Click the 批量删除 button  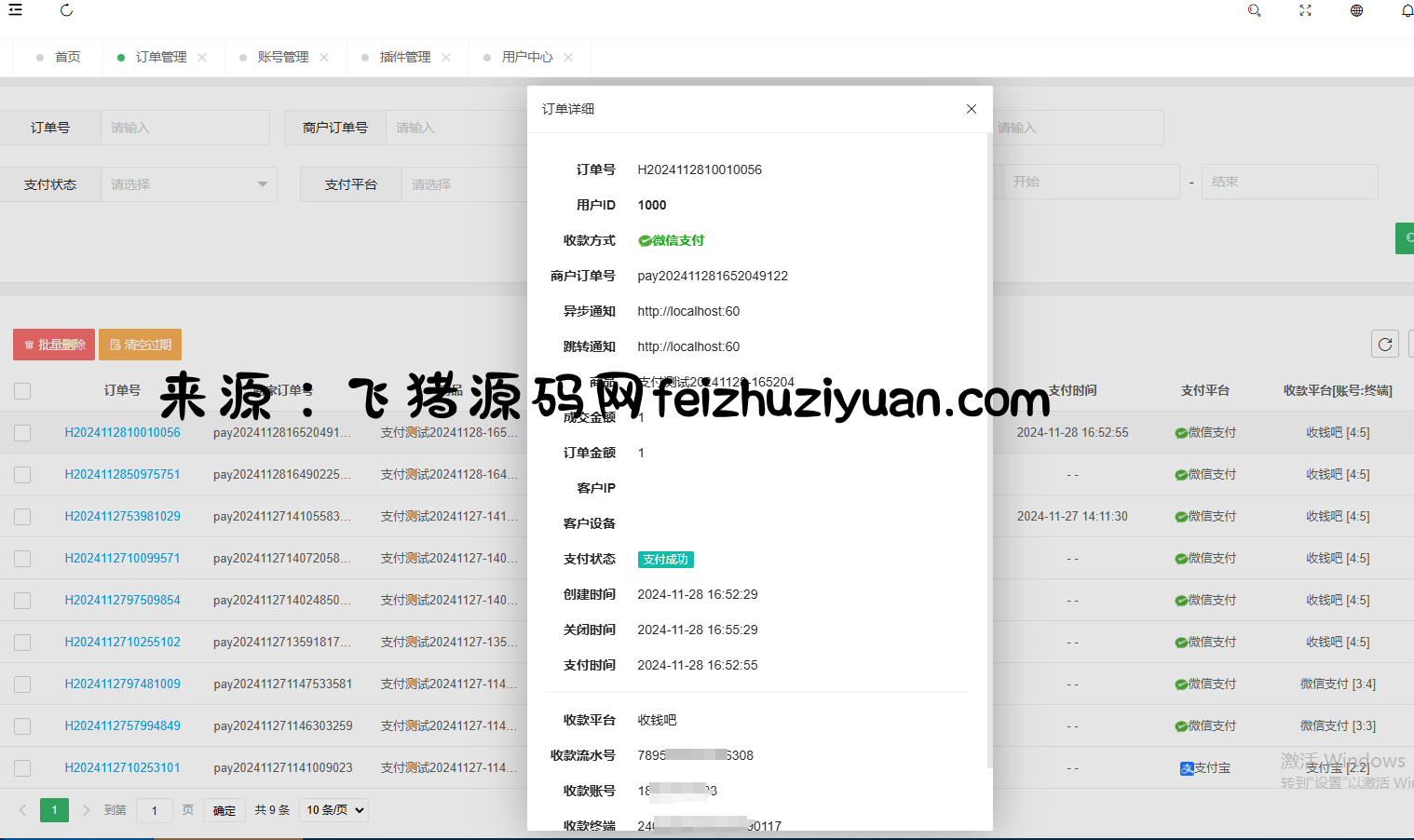[54, 345]
